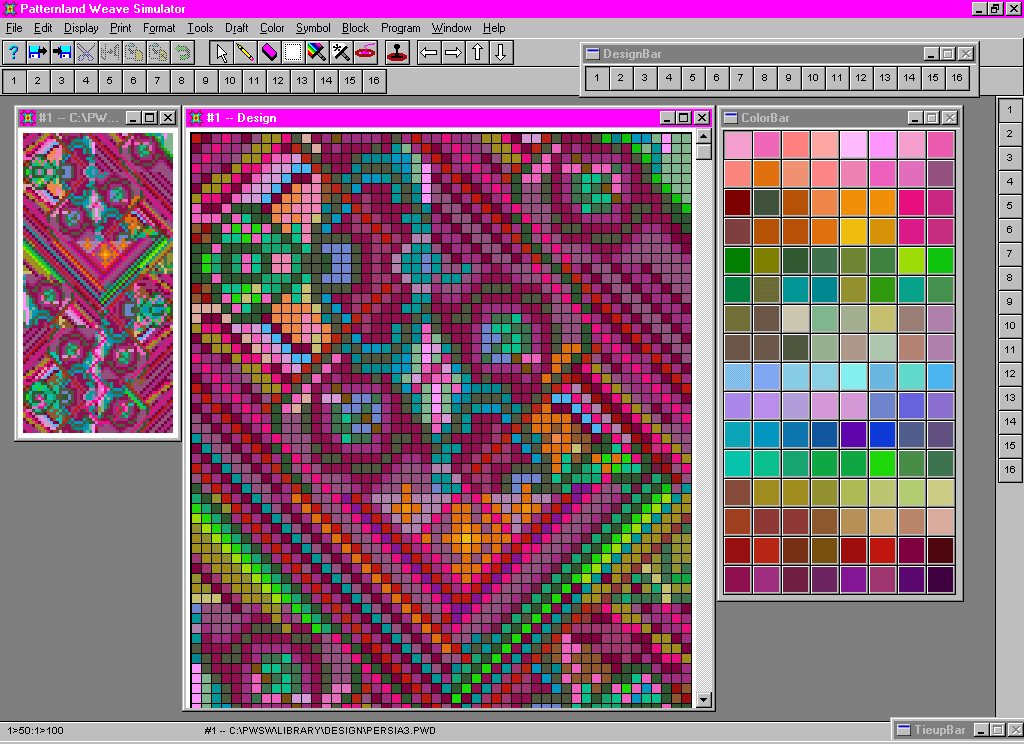Open the Format menu

[x=159, y=28]
